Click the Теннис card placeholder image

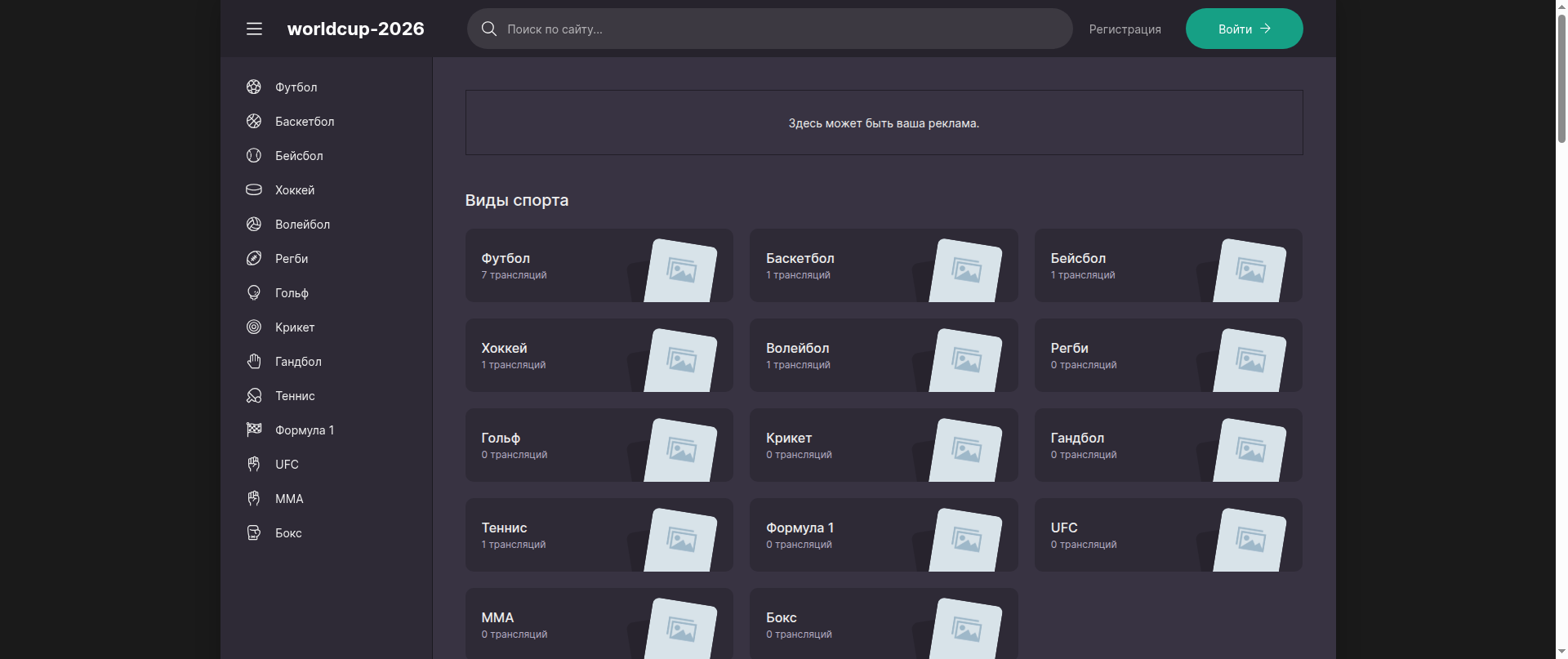tap(680, 539)
